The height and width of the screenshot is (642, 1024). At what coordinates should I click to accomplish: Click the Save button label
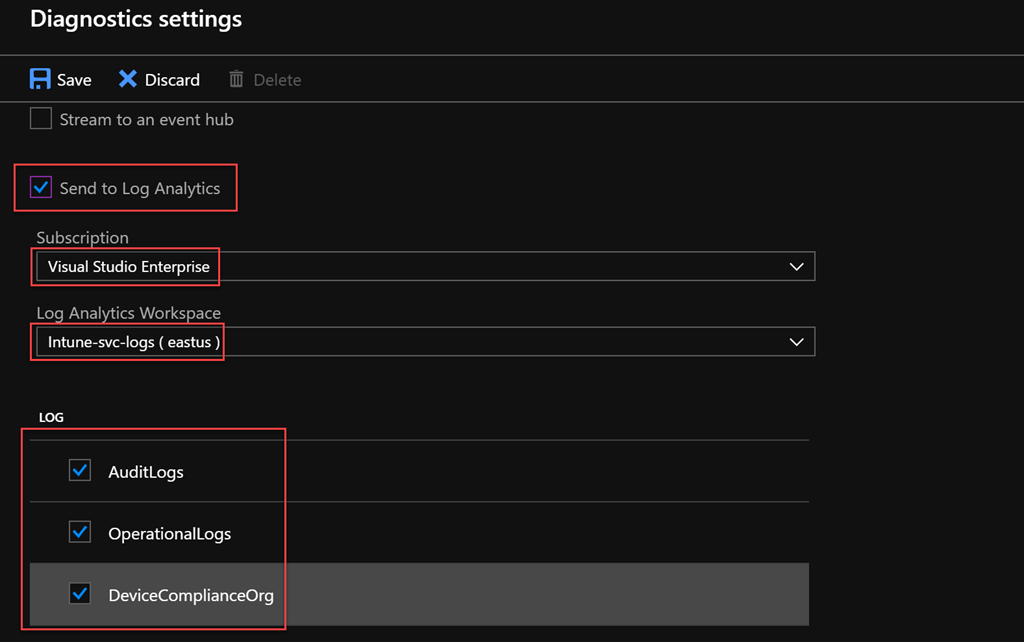coord(74,80)
